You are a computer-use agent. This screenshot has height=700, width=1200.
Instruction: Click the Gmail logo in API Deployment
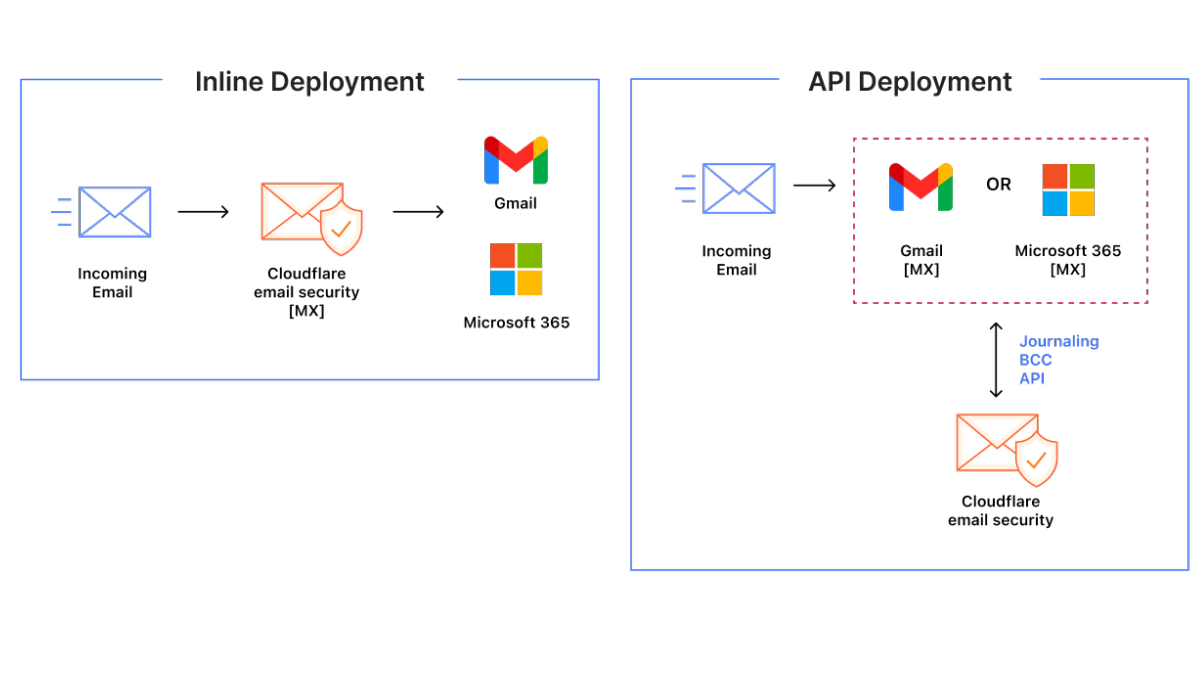tap(921, 187)
